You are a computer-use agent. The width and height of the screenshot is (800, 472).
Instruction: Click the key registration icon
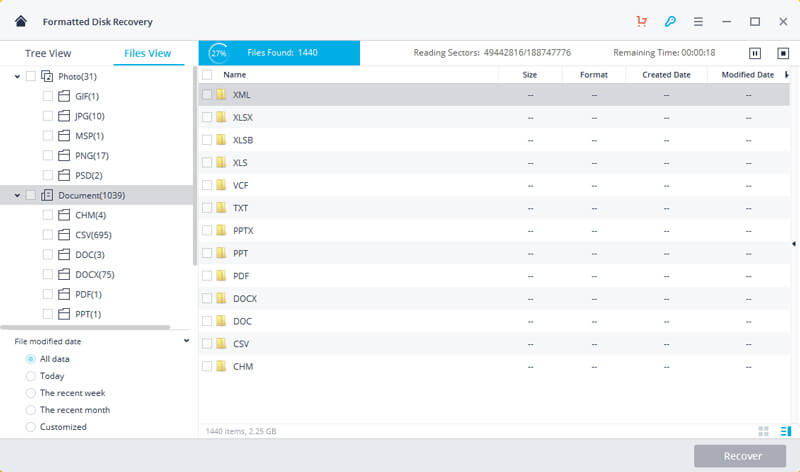coord(670,21)
